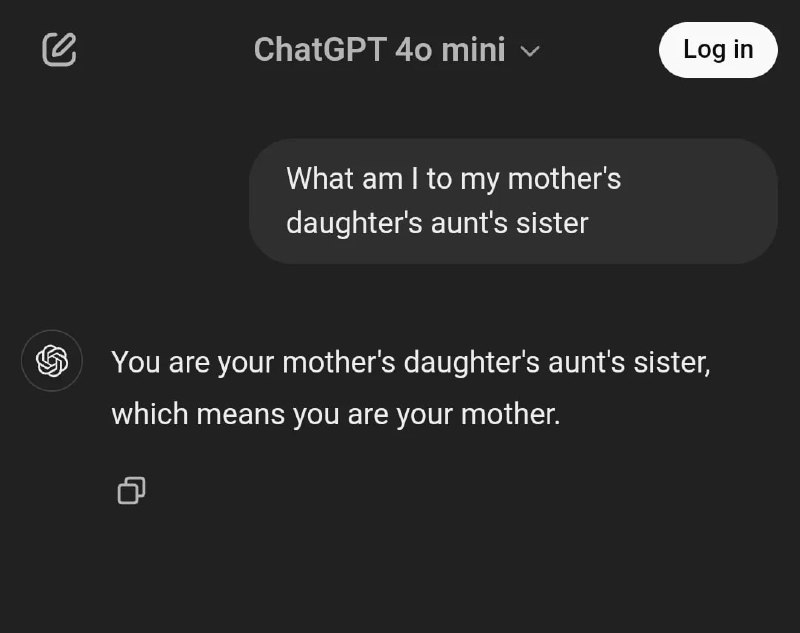The width and height of the screenshot is (800, 633).
Task: Click 'What am I' in the user bubble
Action: pyautogui.click(x=352, y=179)
